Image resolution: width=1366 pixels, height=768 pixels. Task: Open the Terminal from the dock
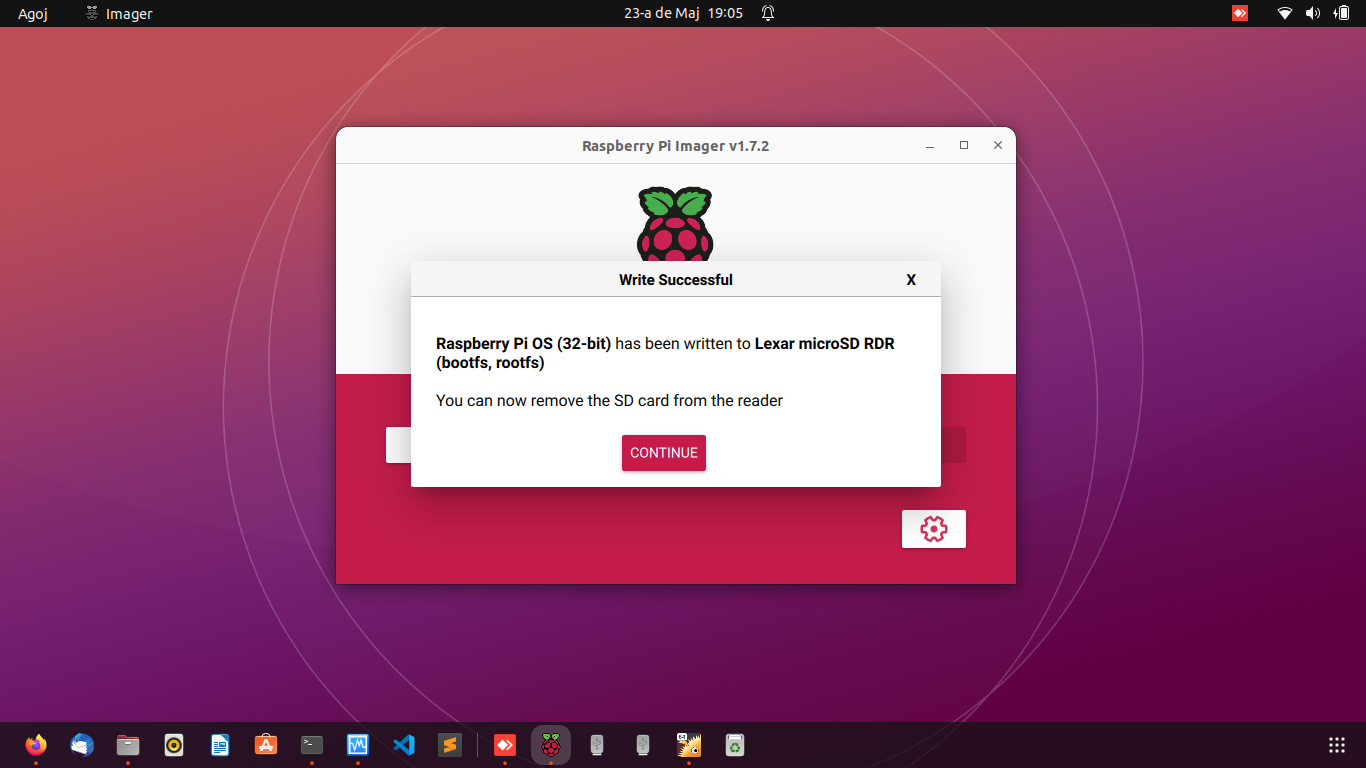(x=312, y=745)
